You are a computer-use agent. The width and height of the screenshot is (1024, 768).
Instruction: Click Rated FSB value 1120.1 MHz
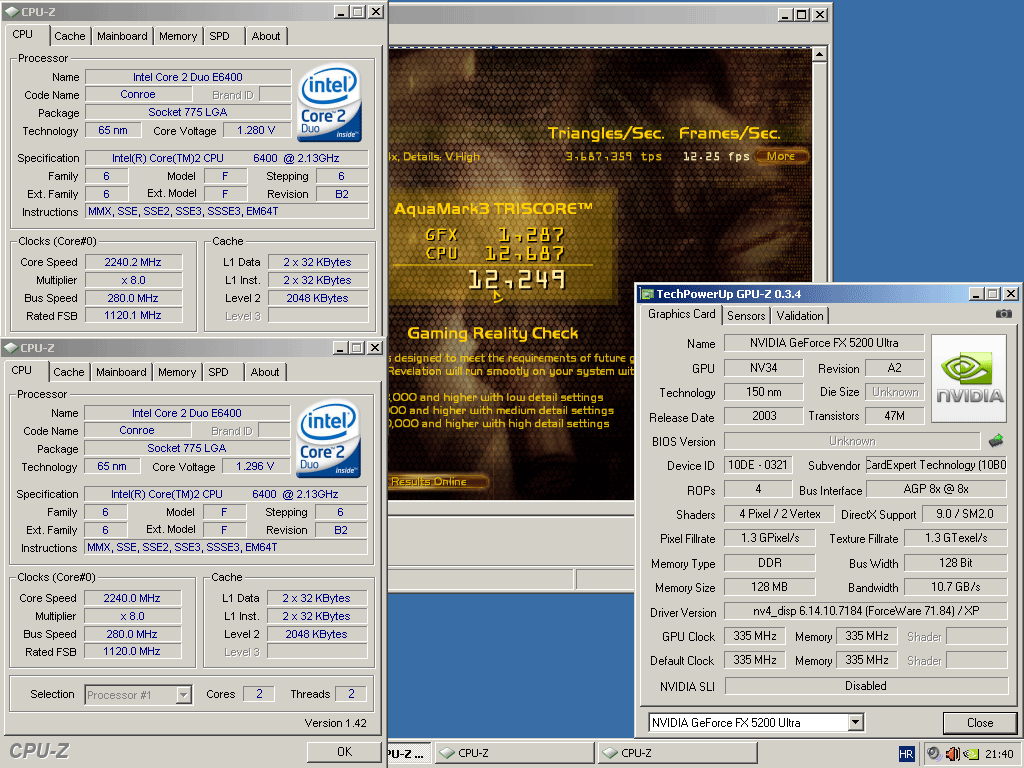click(x=133, y=315)
